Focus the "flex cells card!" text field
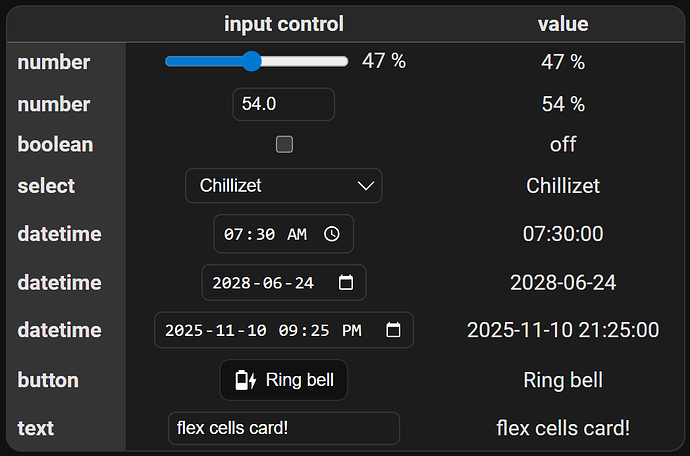The width and height of the screenshot is (690, 456). (x=283, y=428)
